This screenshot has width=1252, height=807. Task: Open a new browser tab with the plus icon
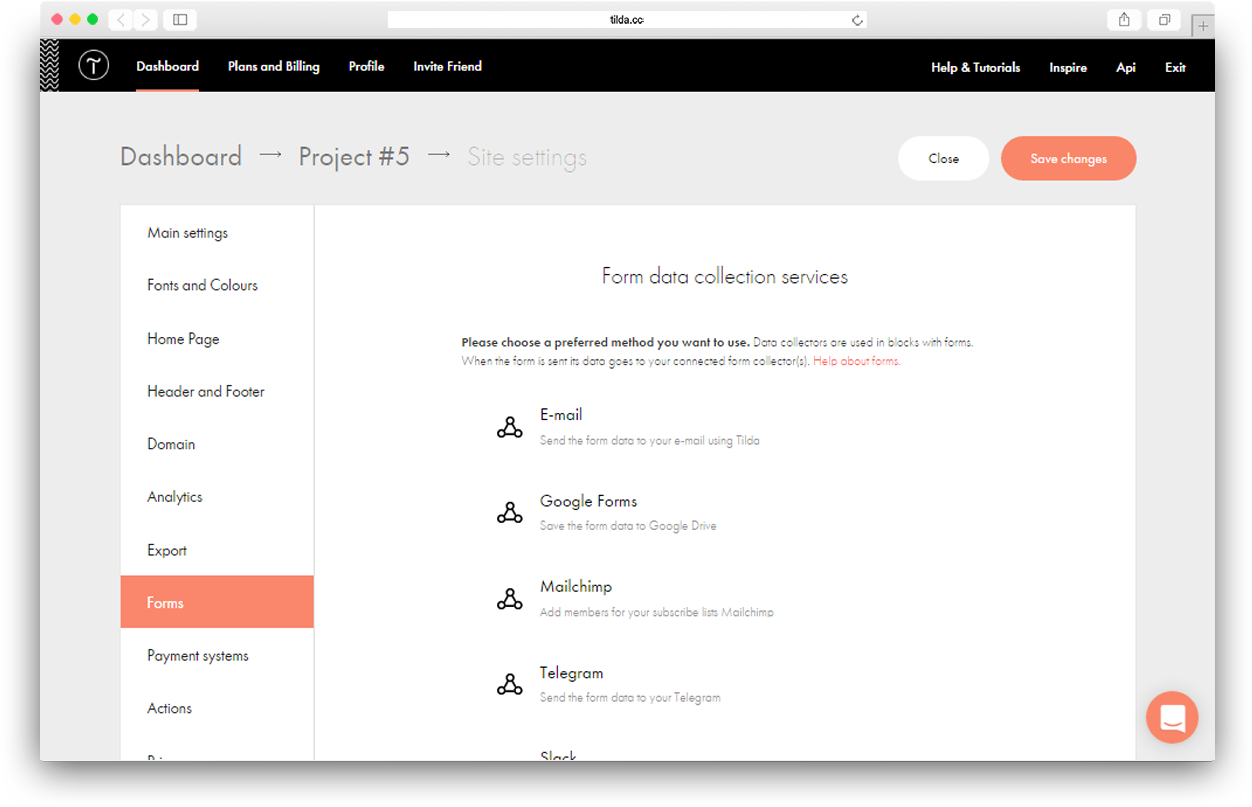1200,26
